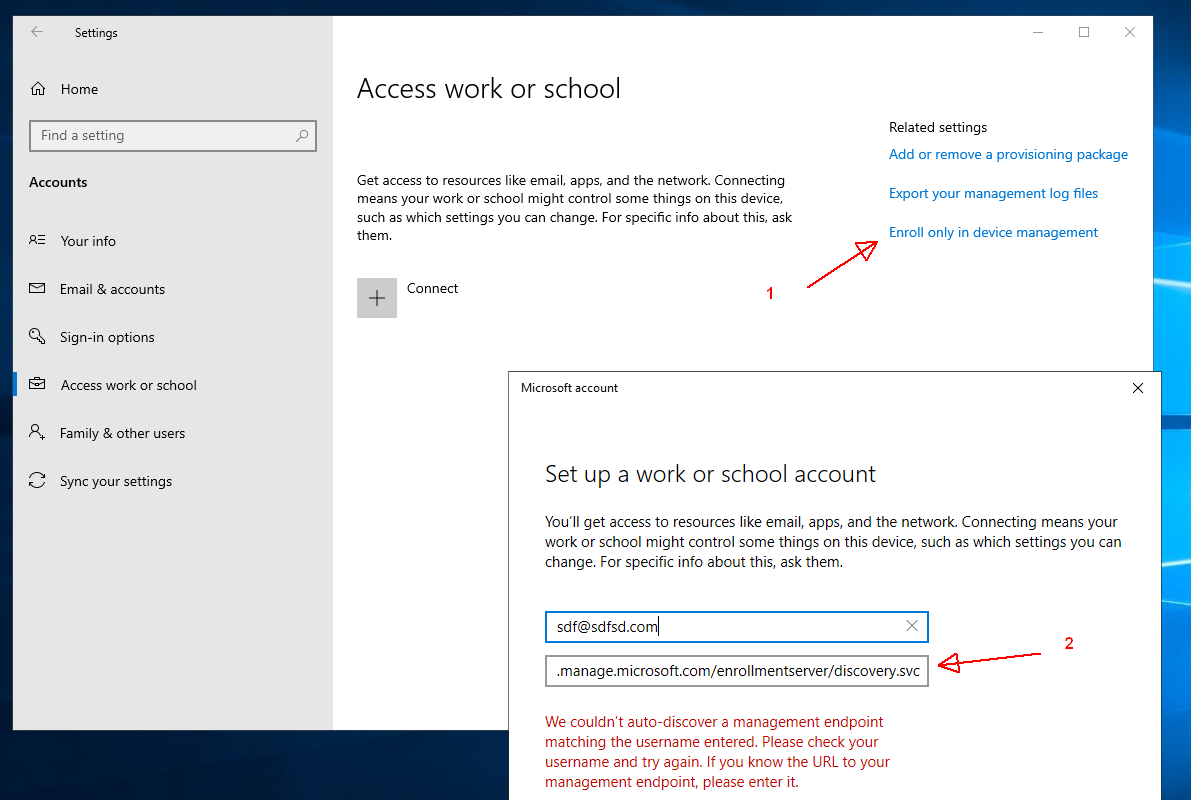Focus the Find a setting search box

(x=172, y=135)
